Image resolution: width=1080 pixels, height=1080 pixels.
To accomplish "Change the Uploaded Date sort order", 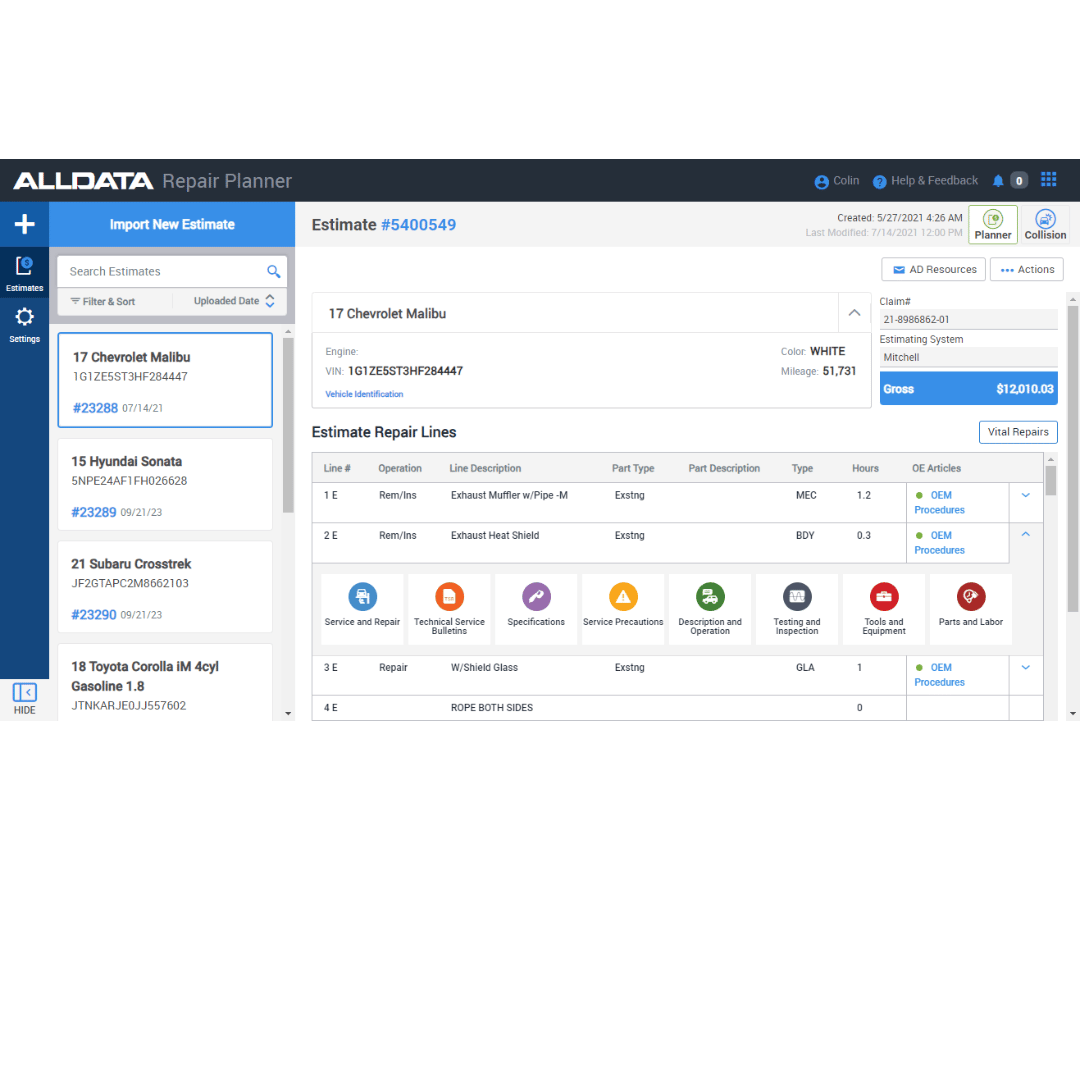I will [234, 301].
